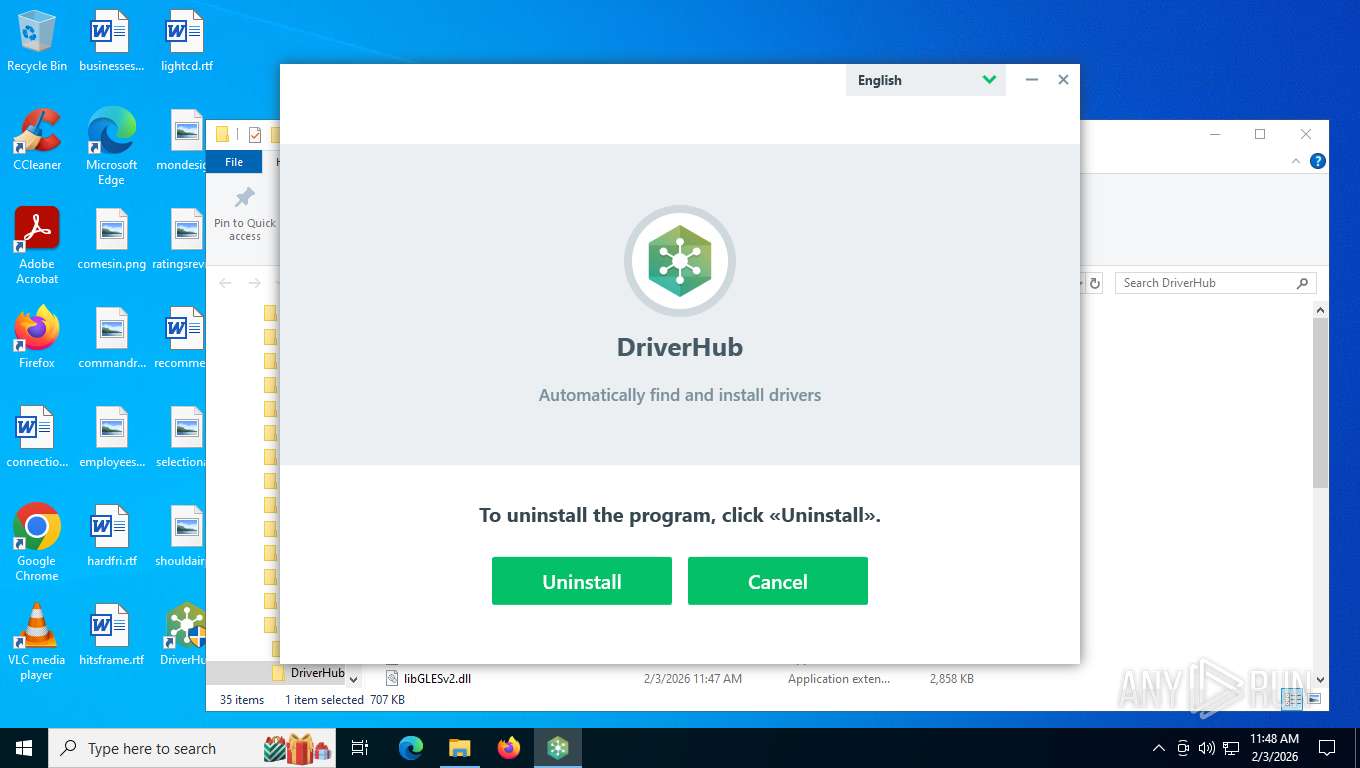Select the Microsoft Edge desktop shortcut
Image resolution: width=1360 pixels, height=768 pixels.
pyautogui.click(x=111, y=147)
